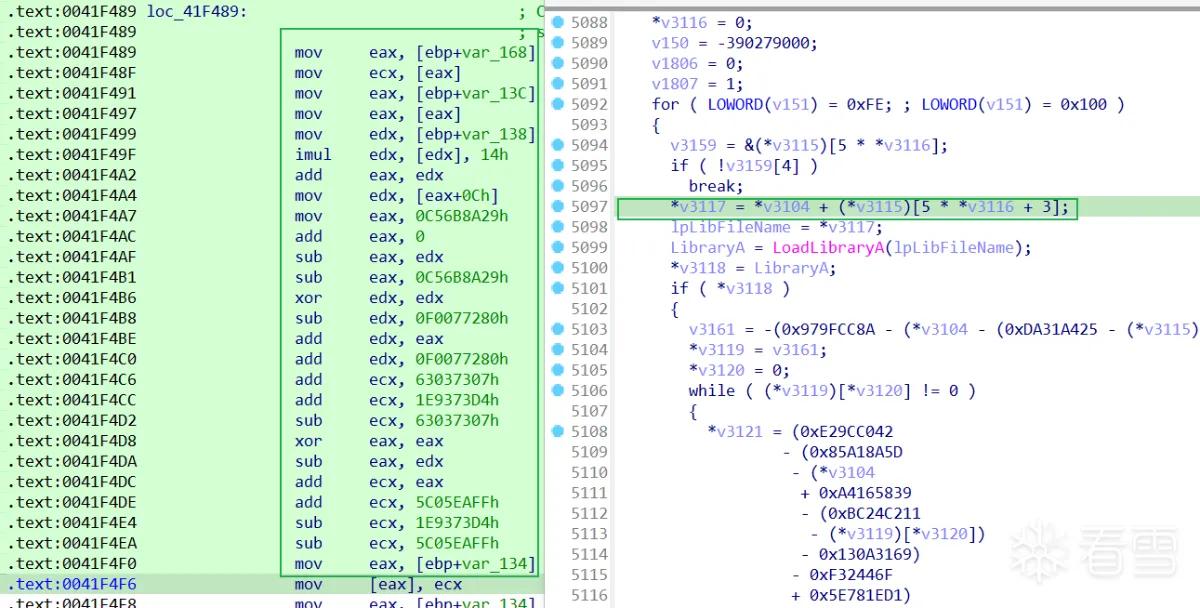Click v1807 = 1 assignment
This screenshot has width=1200, height=608.
697,83
